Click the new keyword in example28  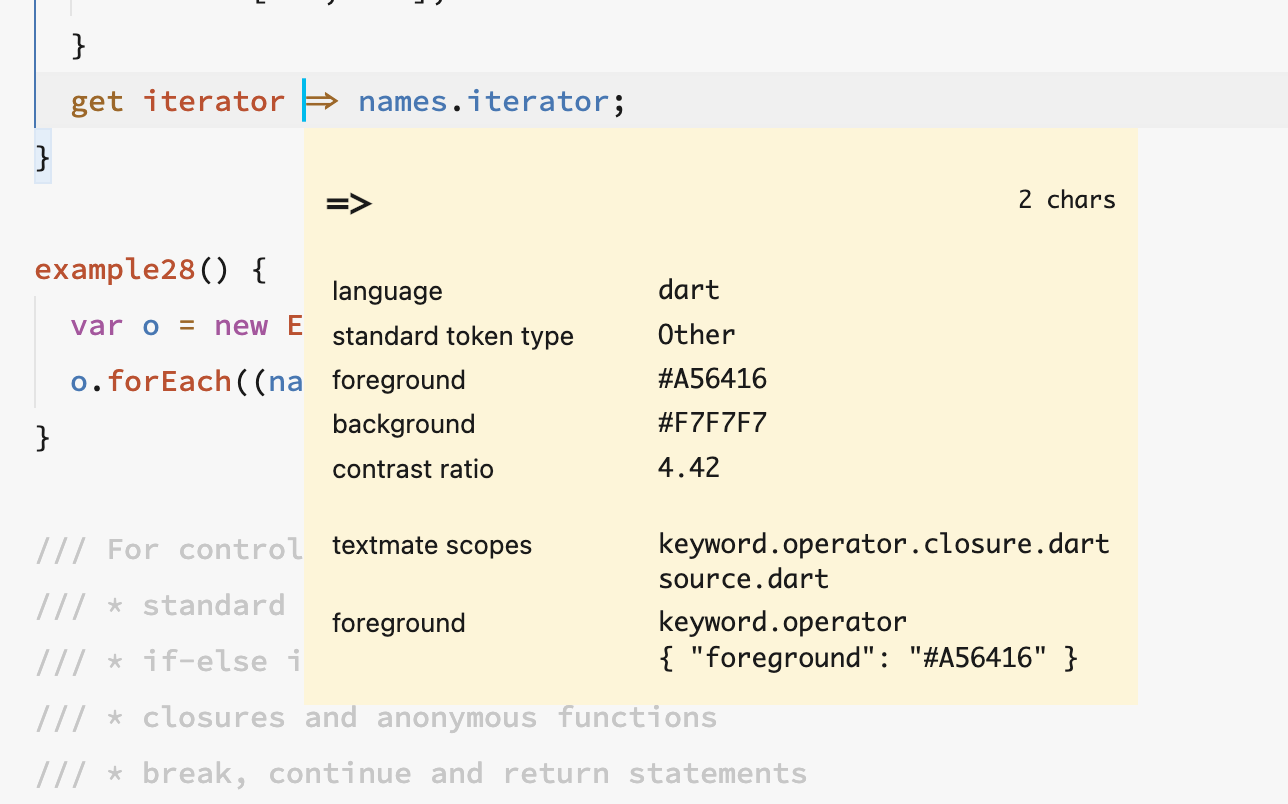coord(240,325)
